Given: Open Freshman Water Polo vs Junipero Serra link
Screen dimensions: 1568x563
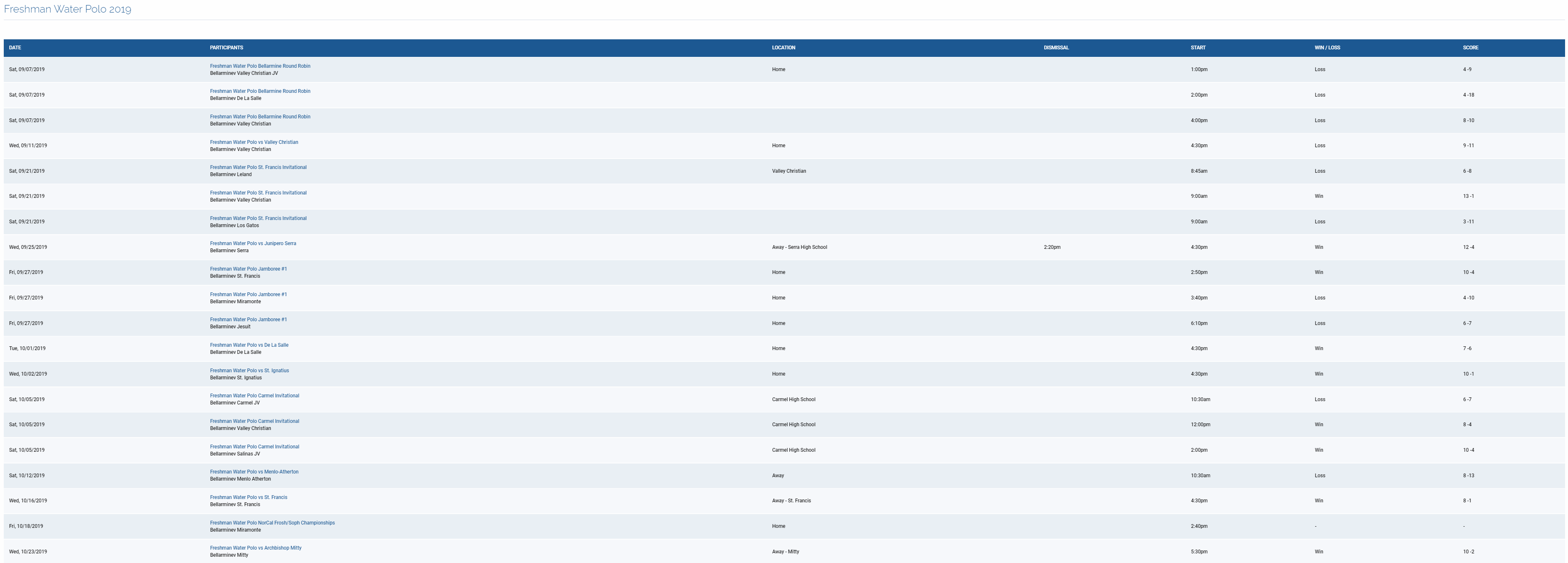Looking at the screenshot, I should point(253,243).
